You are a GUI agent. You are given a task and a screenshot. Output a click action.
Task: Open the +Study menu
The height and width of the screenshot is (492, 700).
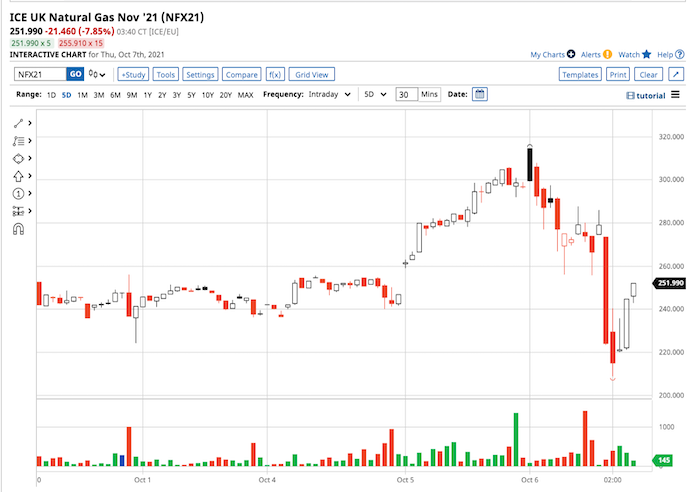click(132, 74)
